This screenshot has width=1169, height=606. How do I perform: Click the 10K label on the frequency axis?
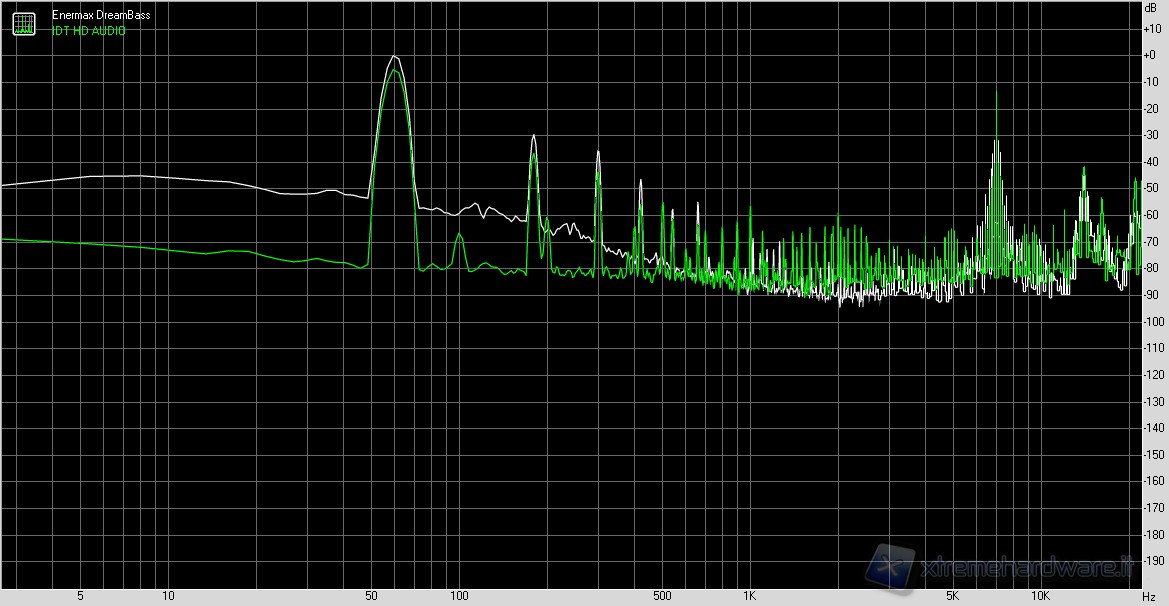pos(1040,597)
